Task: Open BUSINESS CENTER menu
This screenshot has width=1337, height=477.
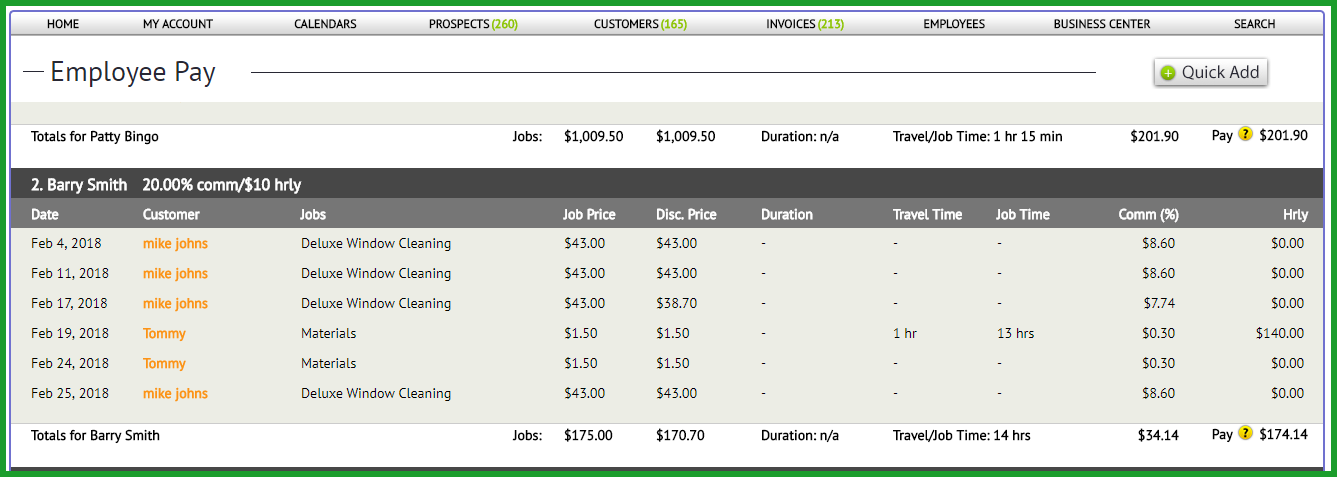Action: [x=1102, y=24]
